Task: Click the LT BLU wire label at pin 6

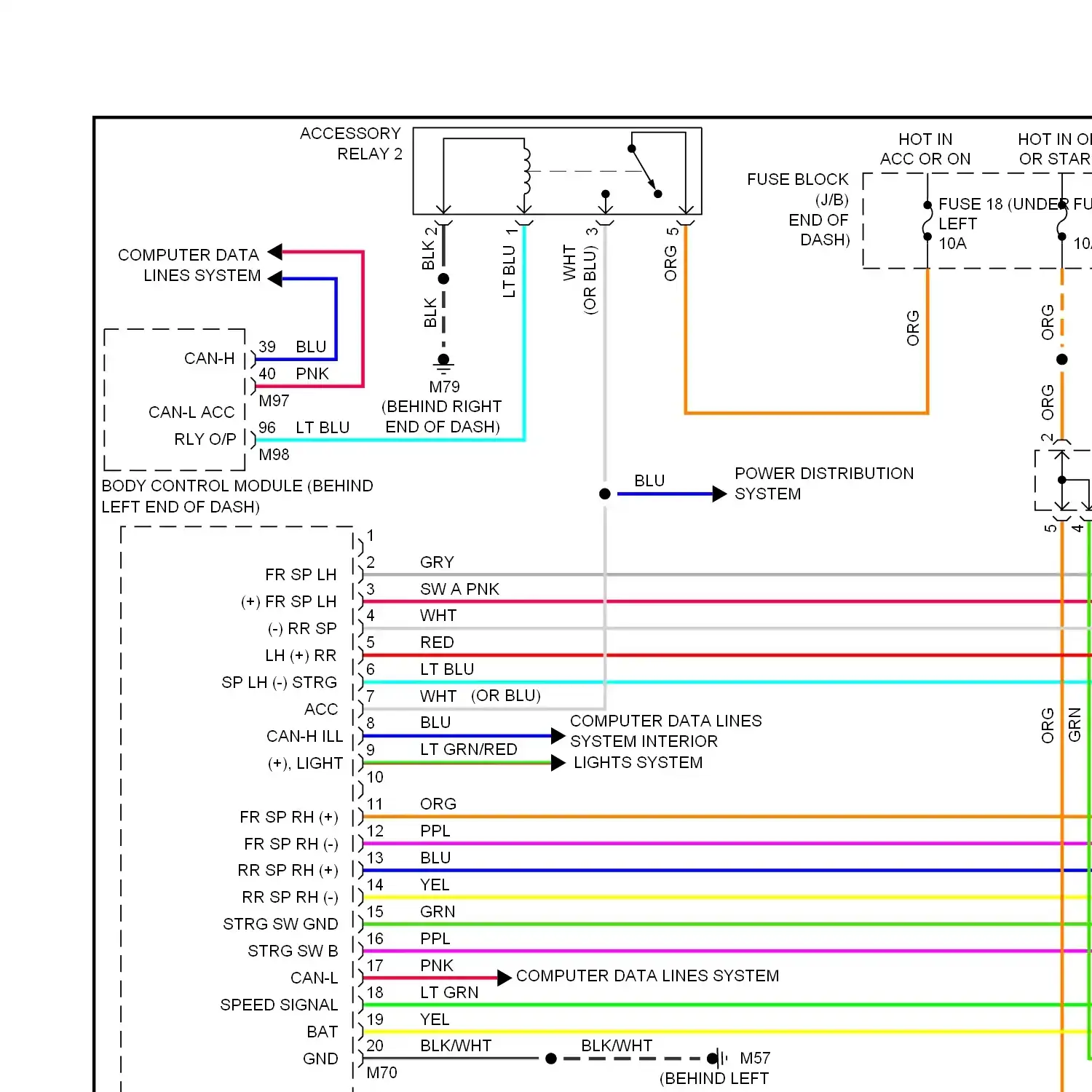Action: [x=447, y=669]
